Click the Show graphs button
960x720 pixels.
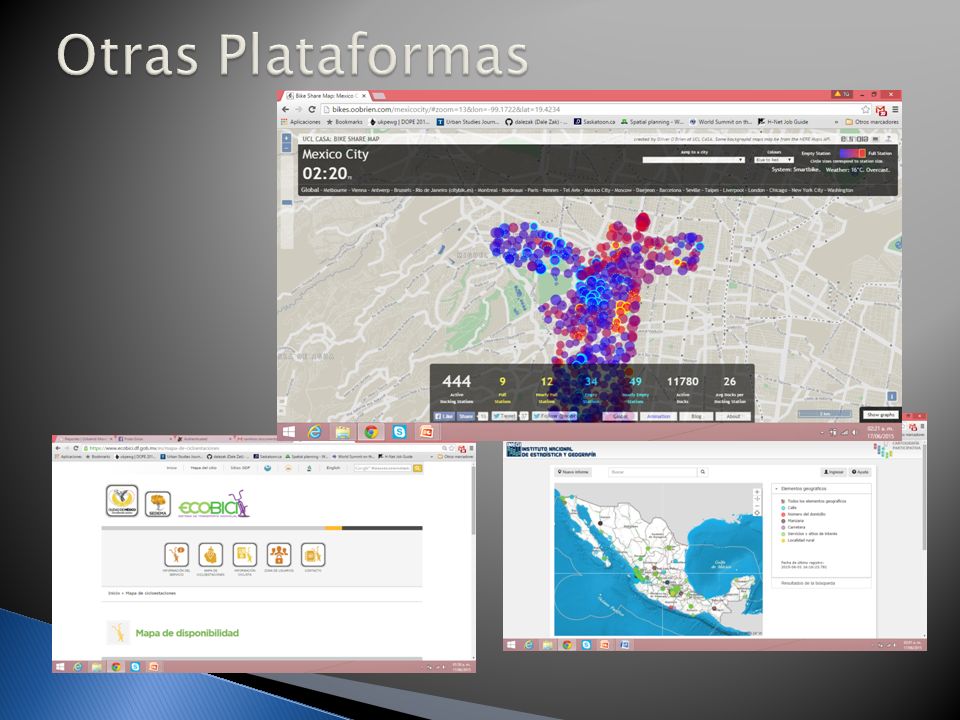pos(880,415)
